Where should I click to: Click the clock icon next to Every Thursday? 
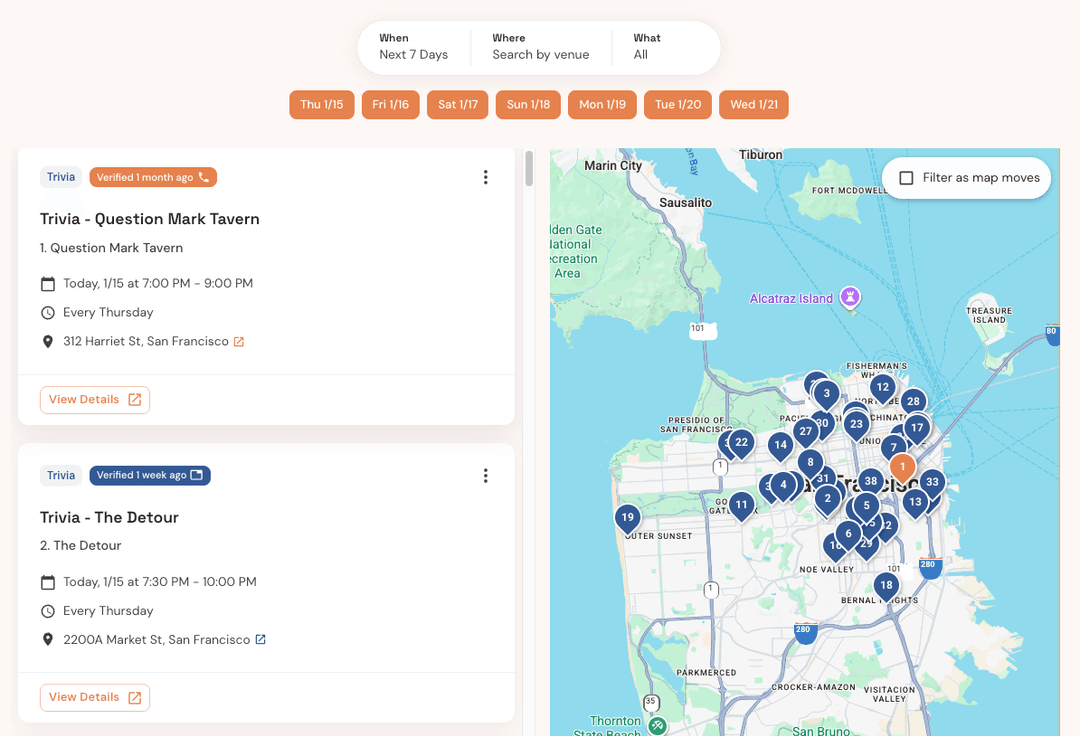(47, 312)
